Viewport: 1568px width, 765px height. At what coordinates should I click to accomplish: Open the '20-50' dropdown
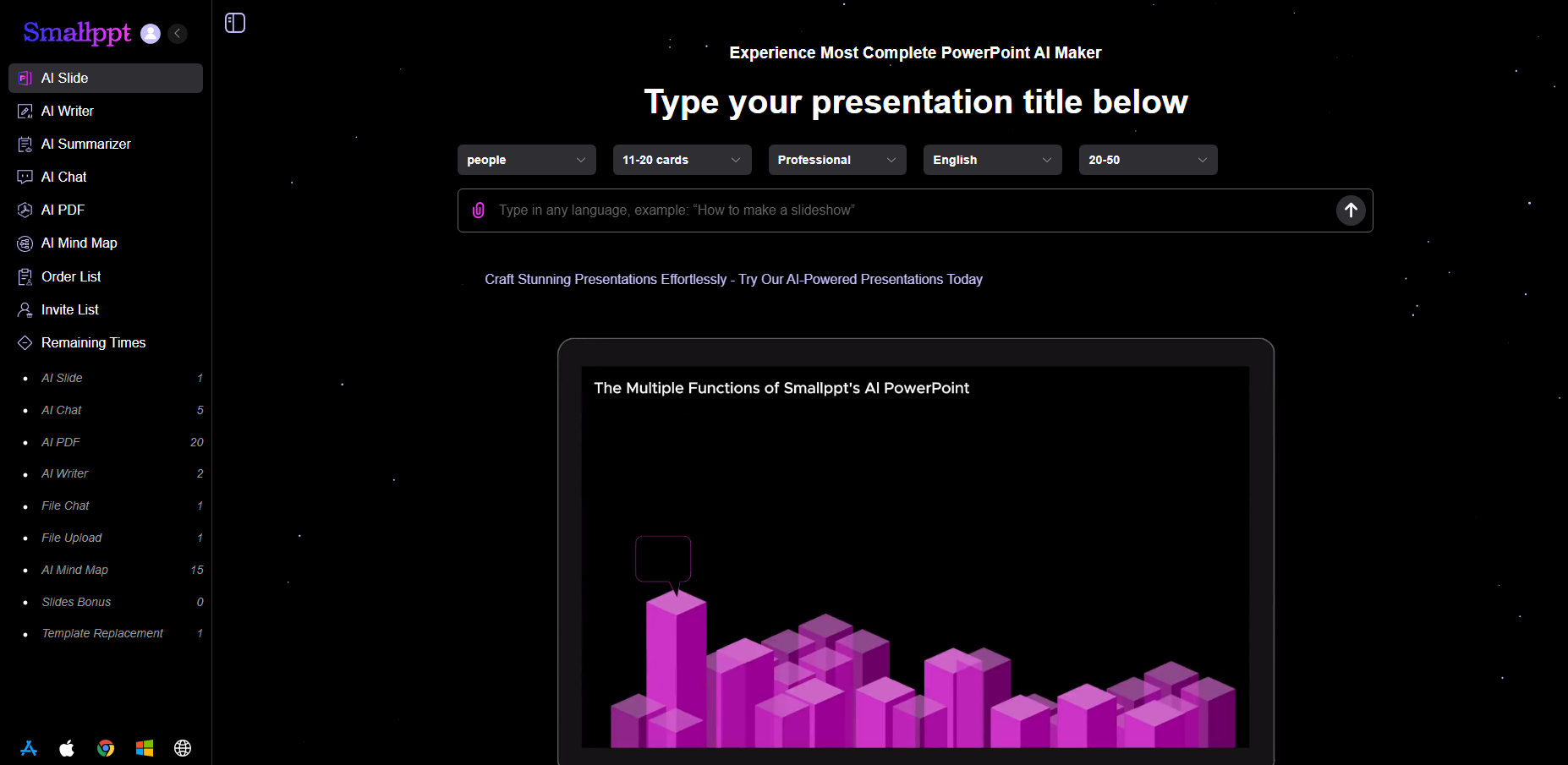tap(1149, 160)
